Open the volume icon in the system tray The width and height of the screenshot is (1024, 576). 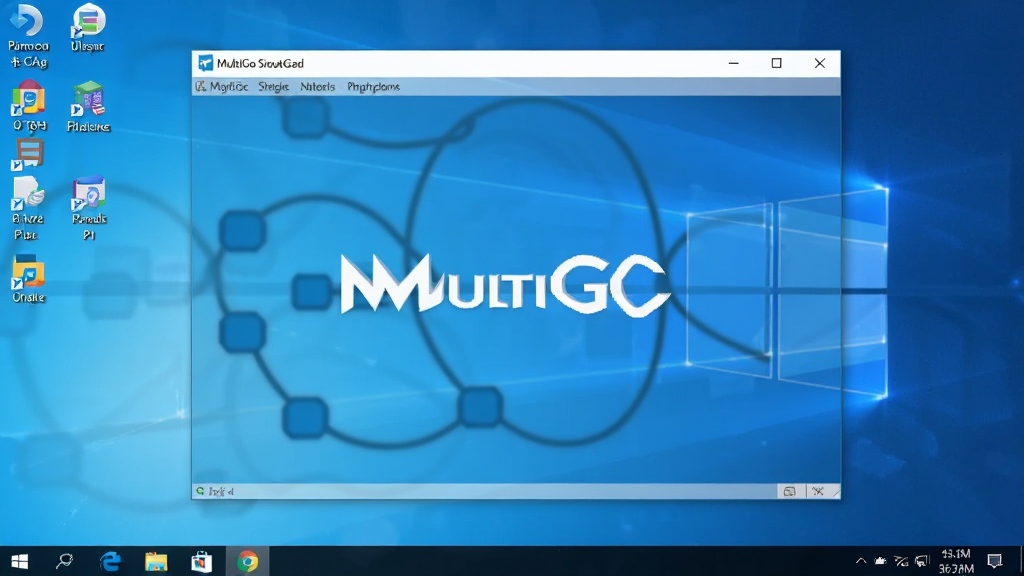922,561
